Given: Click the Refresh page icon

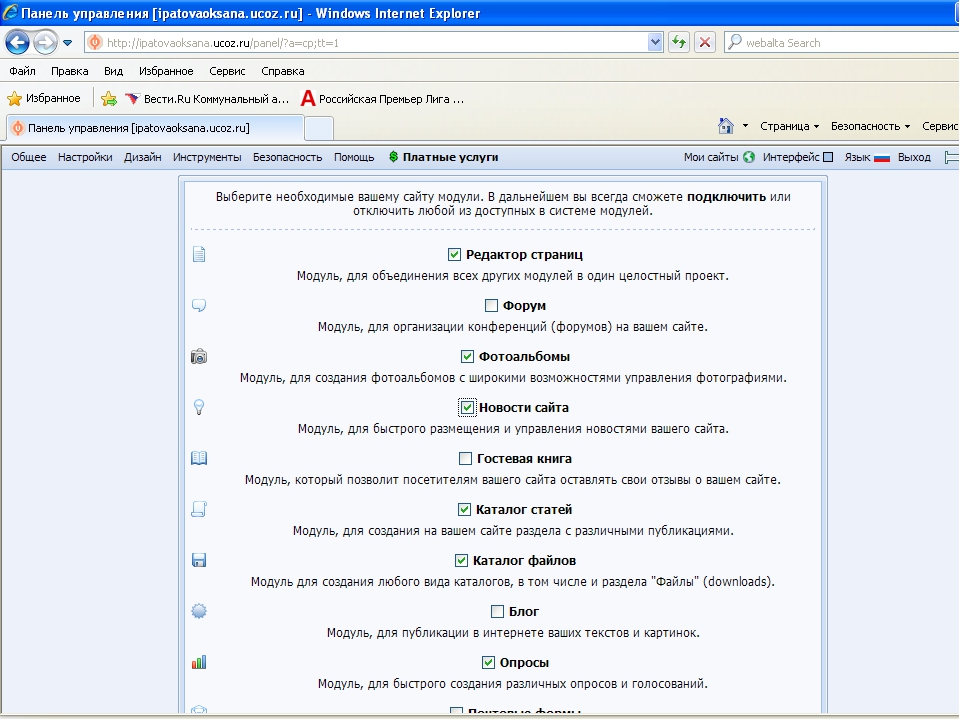Looking at the screenshot, I should point(679,42).
